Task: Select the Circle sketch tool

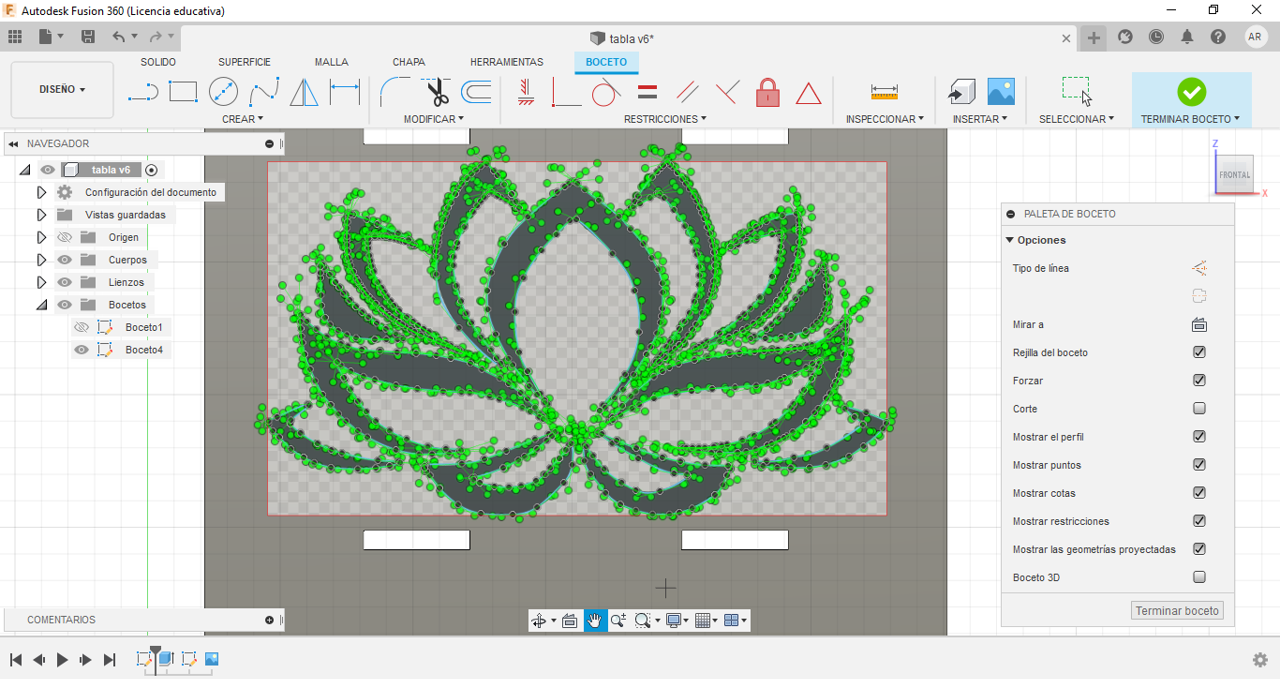Action: pos(223,93)
